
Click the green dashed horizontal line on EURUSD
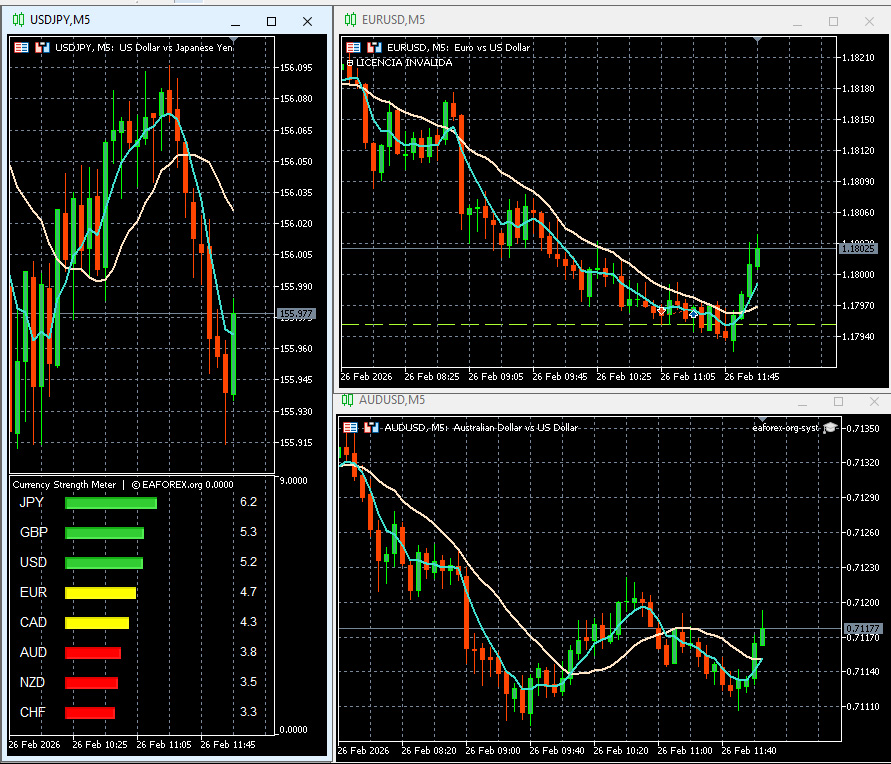tap(500, 325)
